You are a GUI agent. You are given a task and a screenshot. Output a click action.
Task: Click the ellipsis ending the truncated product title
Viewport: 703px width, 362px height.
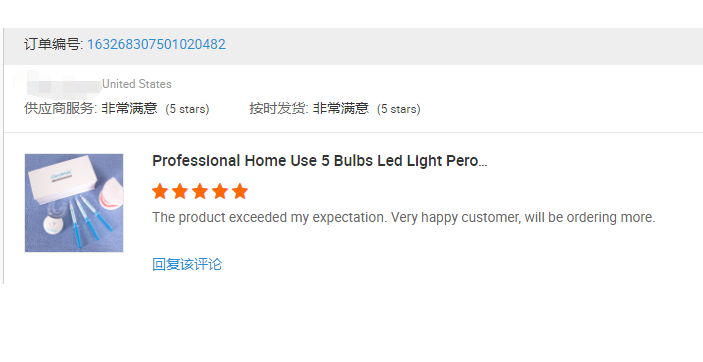tap(483, 164)
